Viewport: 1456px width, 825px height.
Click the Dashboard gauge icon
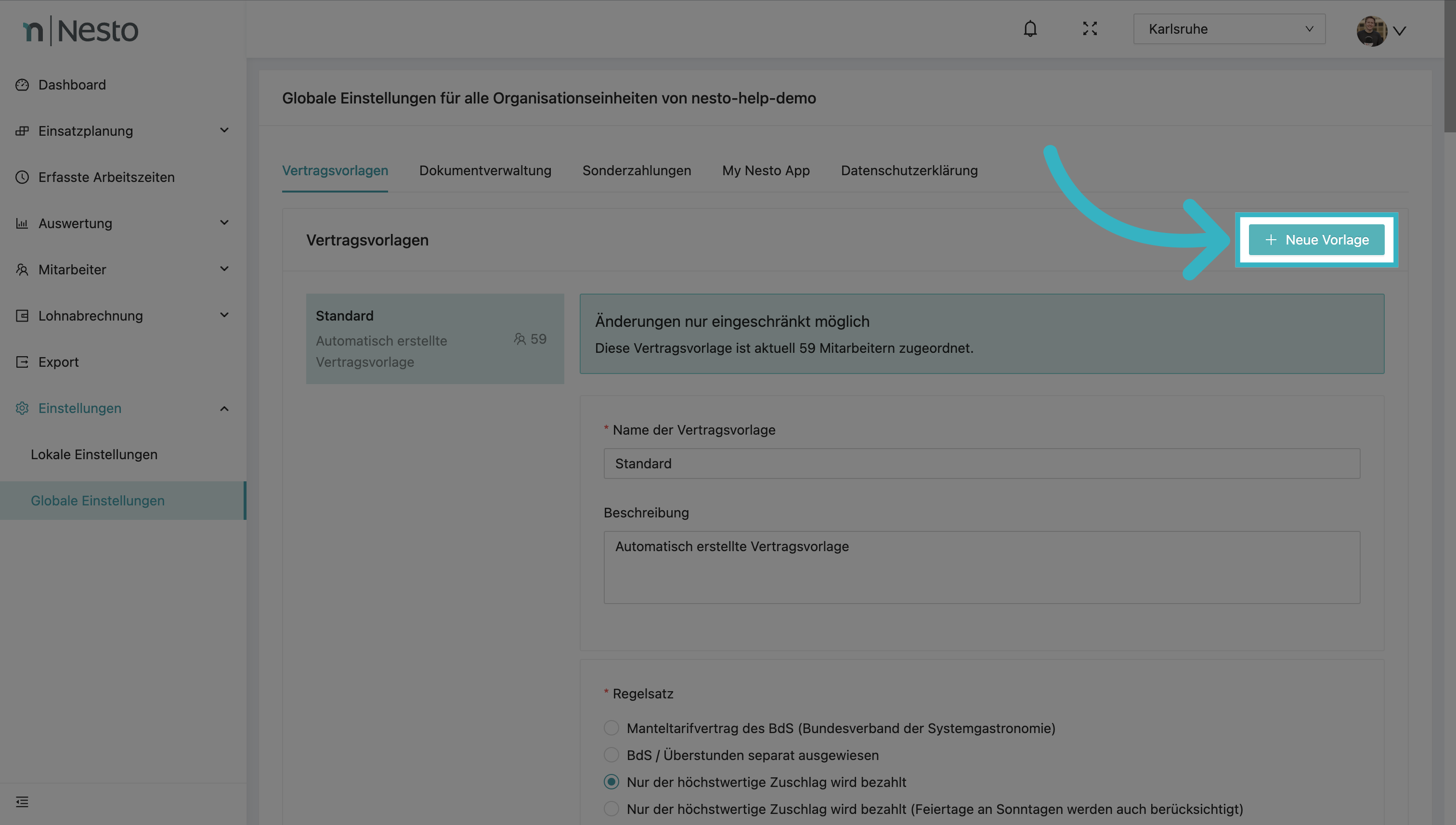[x=22, y=85]
